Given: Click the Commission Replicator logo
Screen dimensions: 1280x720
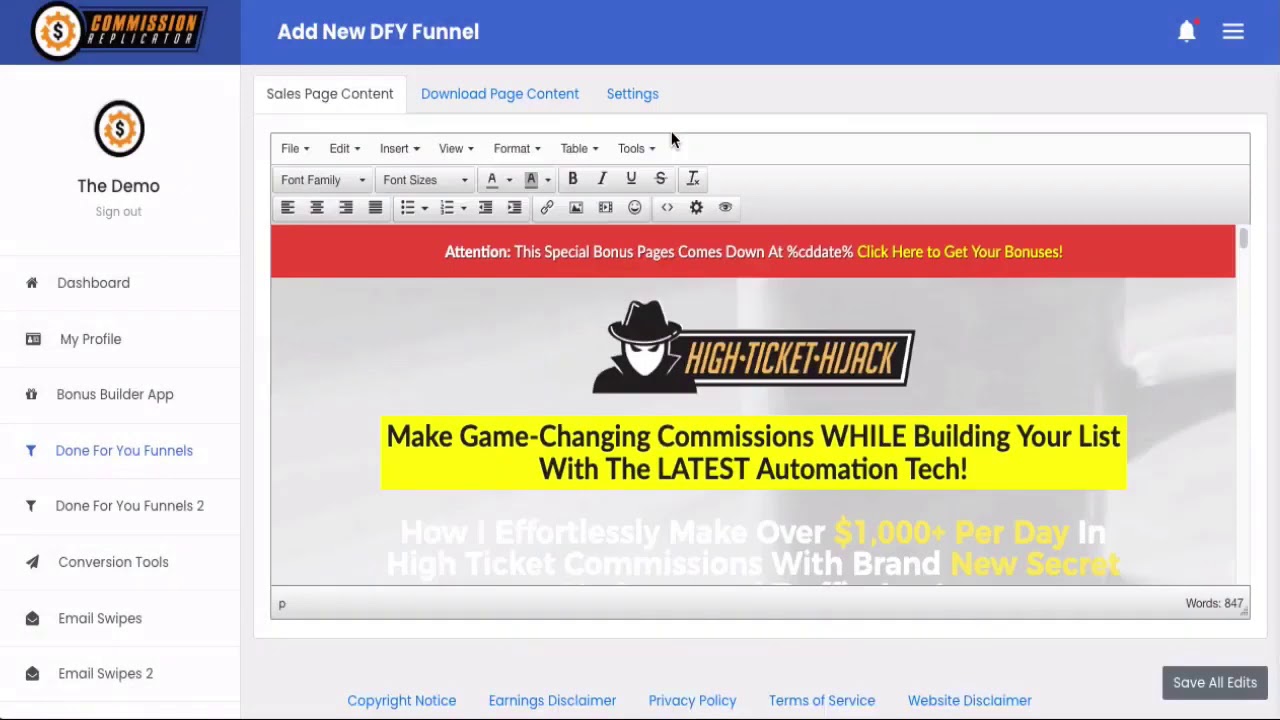Looking at the screenshot, I should click(x=120, y=31).
